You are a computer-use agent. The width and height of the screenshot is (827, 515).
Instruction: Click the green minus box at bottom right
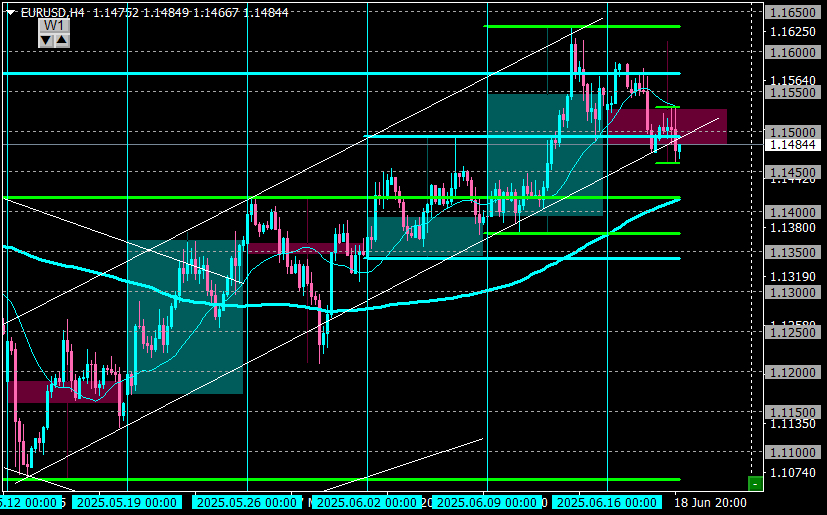pyautogui.click(x=755, y=483)
